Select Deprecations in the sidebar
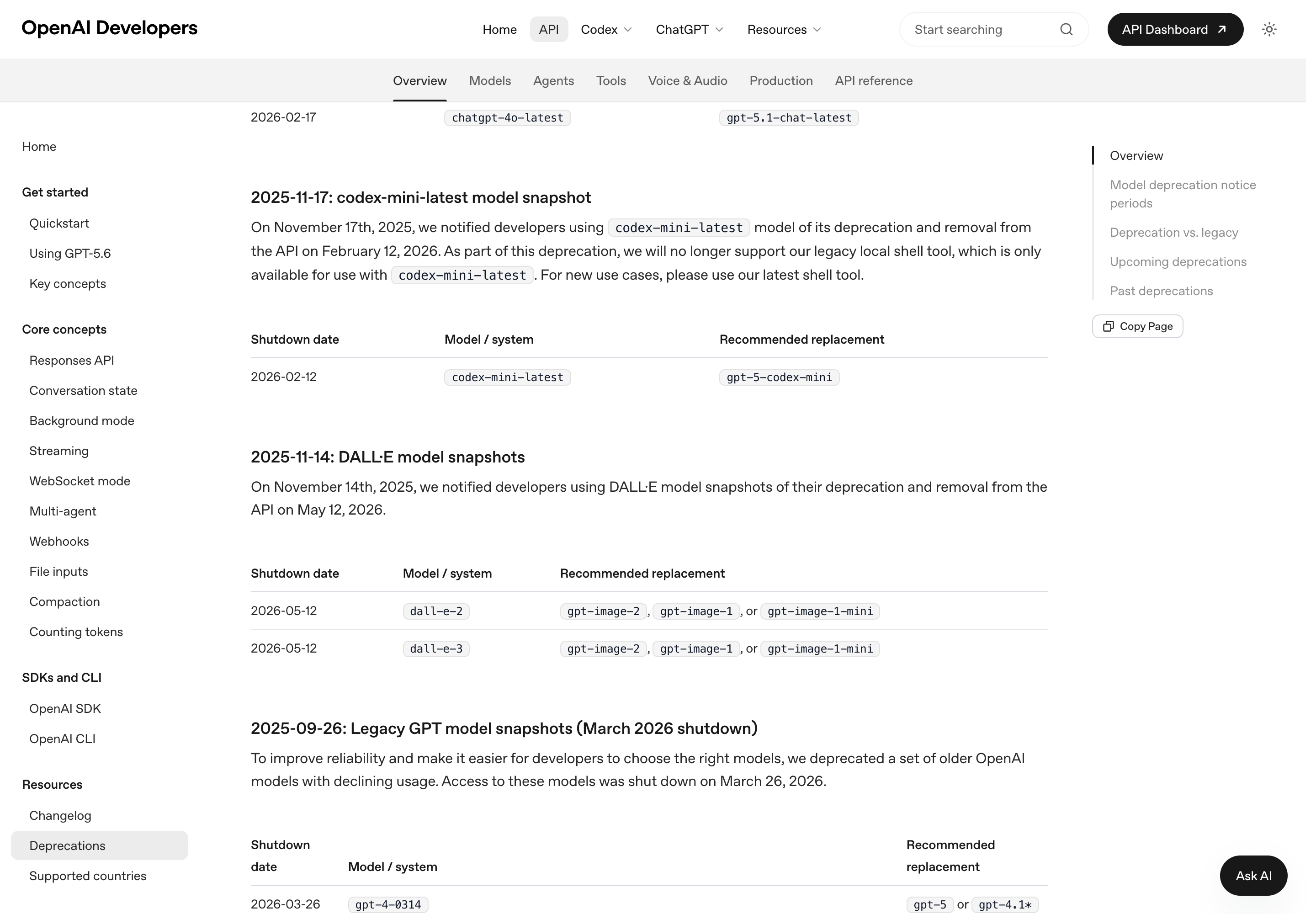 pyautogui.click(x=99, y=846)
